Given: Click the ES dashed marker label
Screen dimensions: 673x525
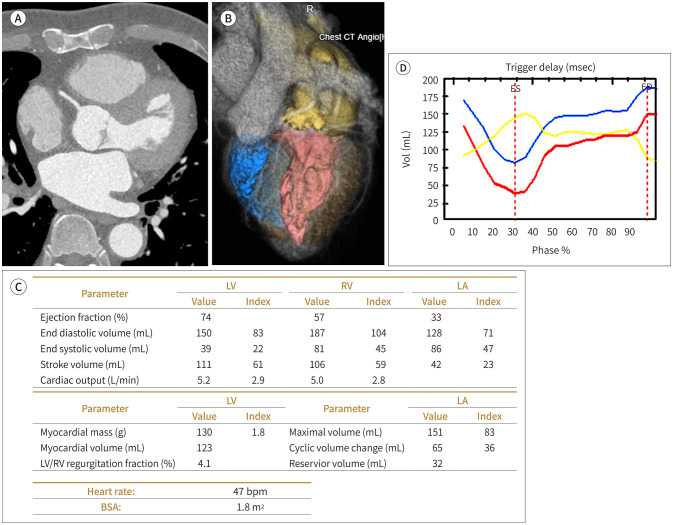Looking at the screenshot, I should 515,88.
